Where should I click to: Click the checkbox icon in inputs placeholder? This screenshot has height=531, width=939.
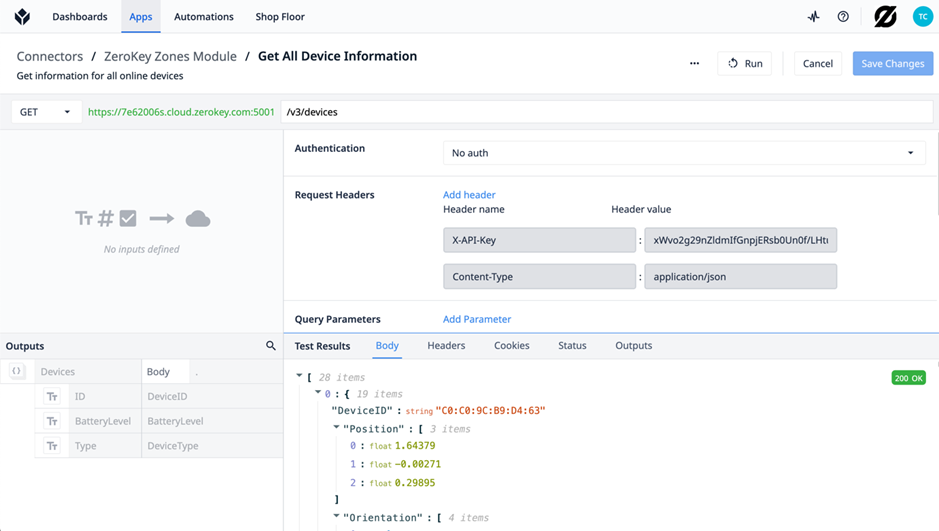point(128,219)
